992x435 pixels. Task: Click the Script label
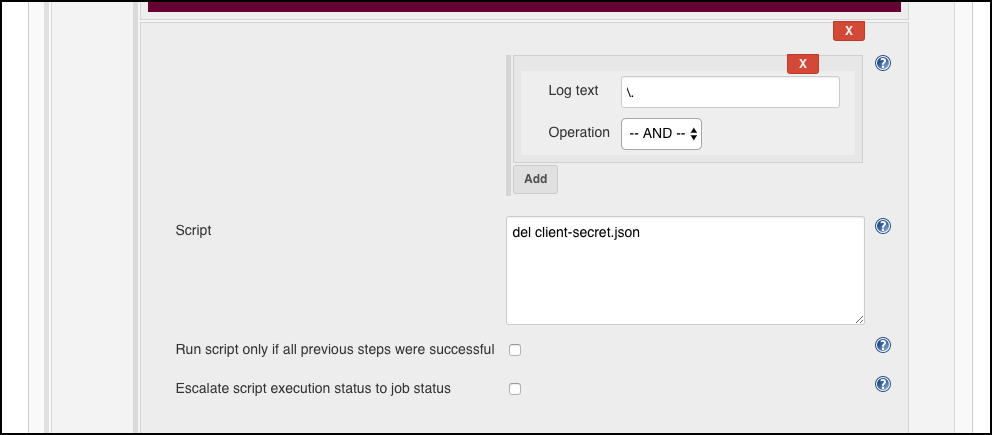coord(194,230)
